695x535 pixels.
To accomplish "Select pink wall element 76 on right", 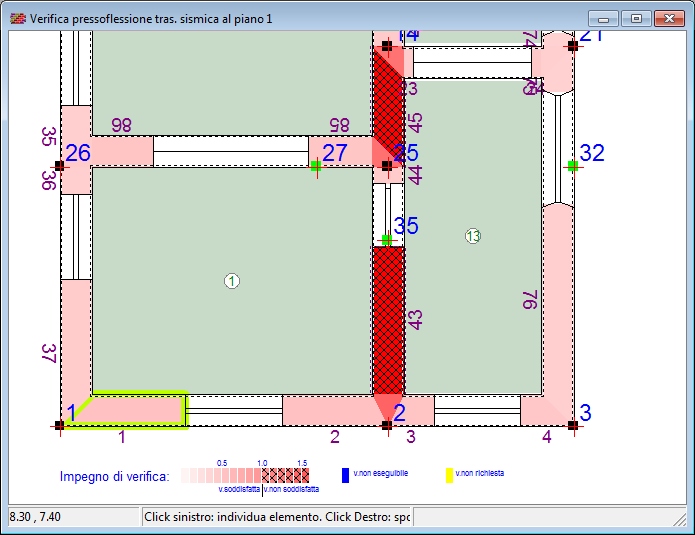I will pyautogui.click(x=558, y=300).
